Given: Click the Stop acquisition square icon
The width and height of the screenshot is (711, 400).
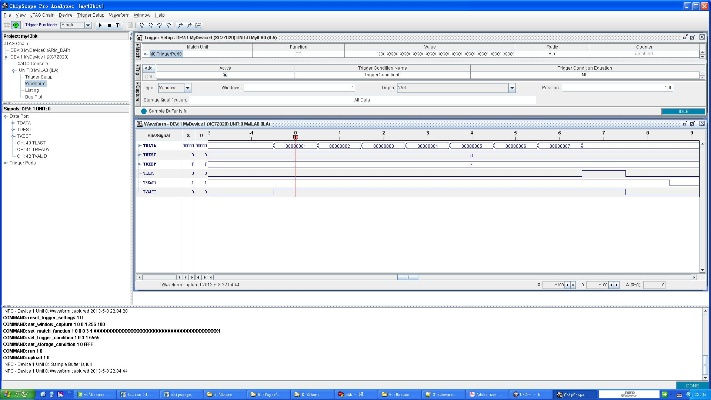Looking at the screenshot, I should click(x=107, y=25).
